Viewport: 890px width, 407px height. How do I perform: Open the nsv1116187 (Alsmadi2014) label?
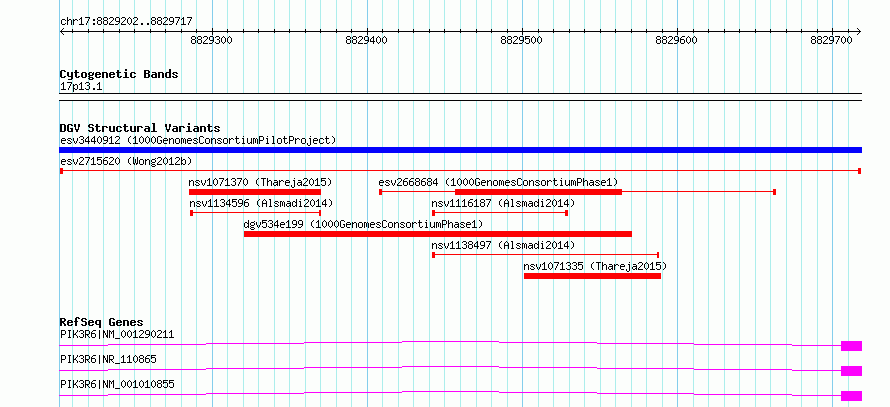click(503, 203)
